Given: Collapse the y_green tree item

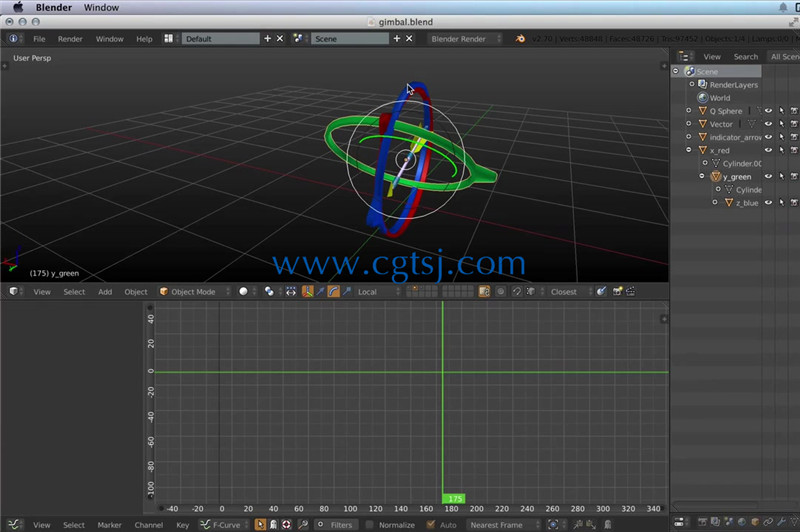Looking at the screenshot, I should (702, 176).
